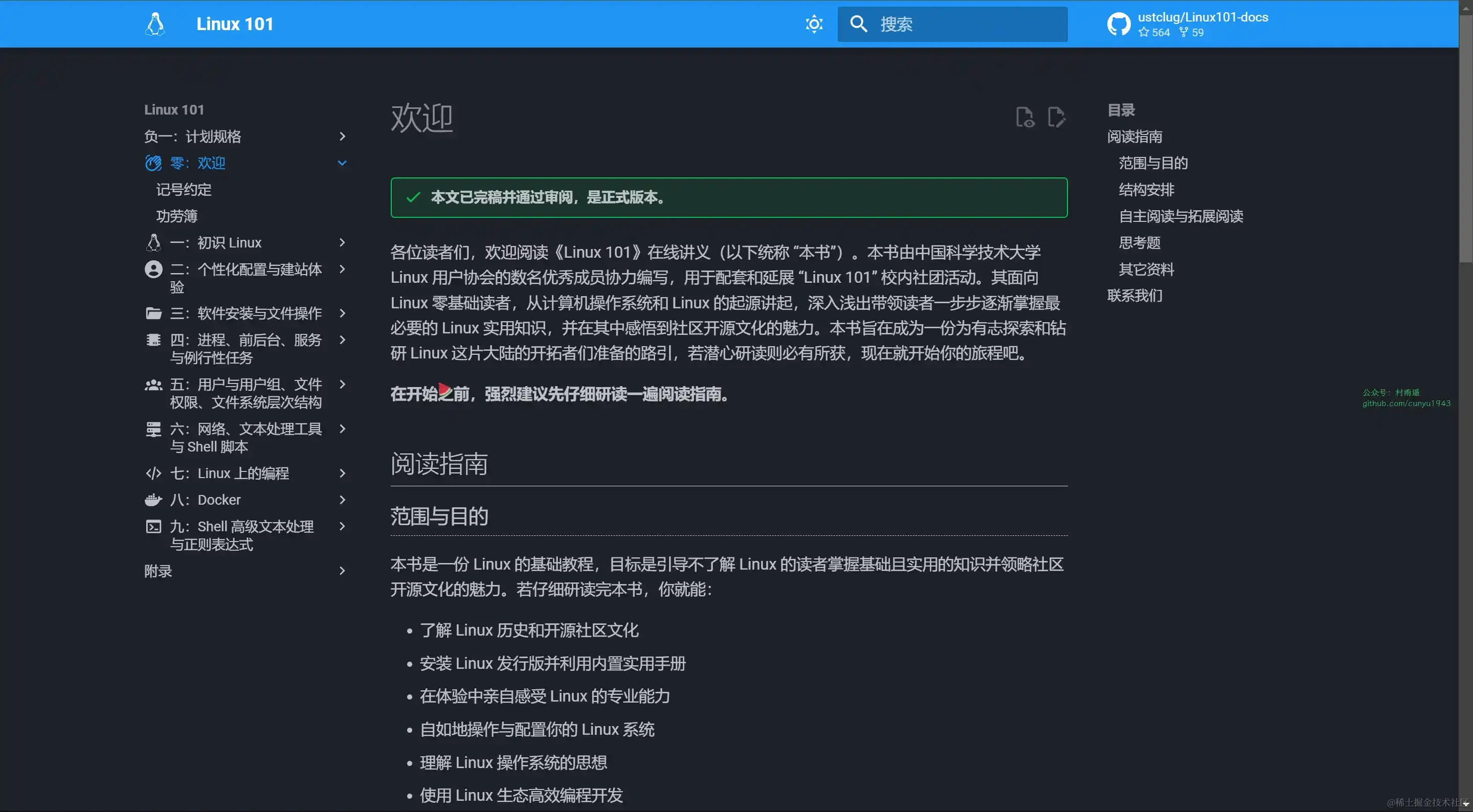Expand the 九：Shell 高级文本处理 chevron

coord(342,527)
